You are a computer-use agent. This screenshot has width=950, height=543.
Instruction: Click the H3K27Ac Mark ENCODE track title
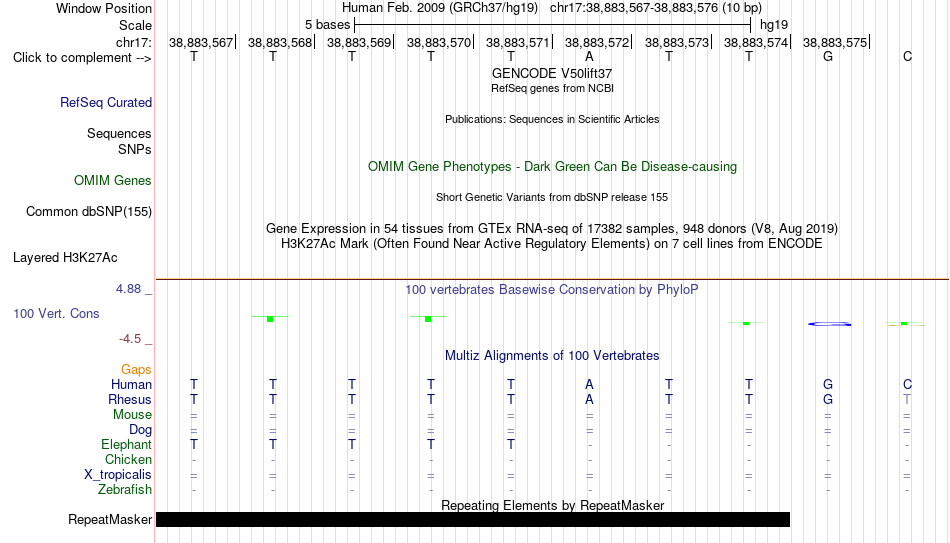tap(552, 244)
